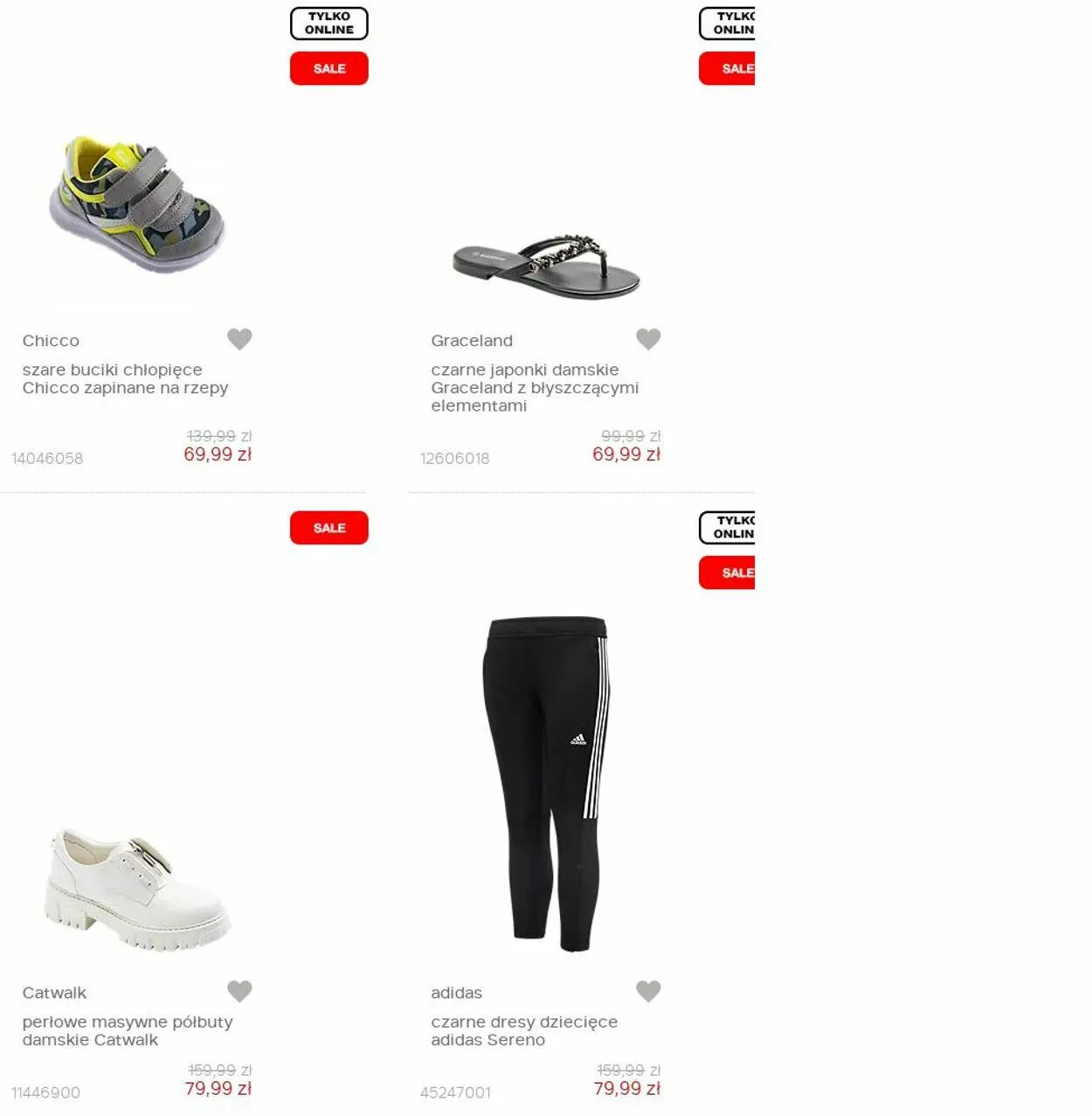The width and height of the screenshot is (1092, 1116).
Task: Click the Chicco brand name
Action: [51, 341]
